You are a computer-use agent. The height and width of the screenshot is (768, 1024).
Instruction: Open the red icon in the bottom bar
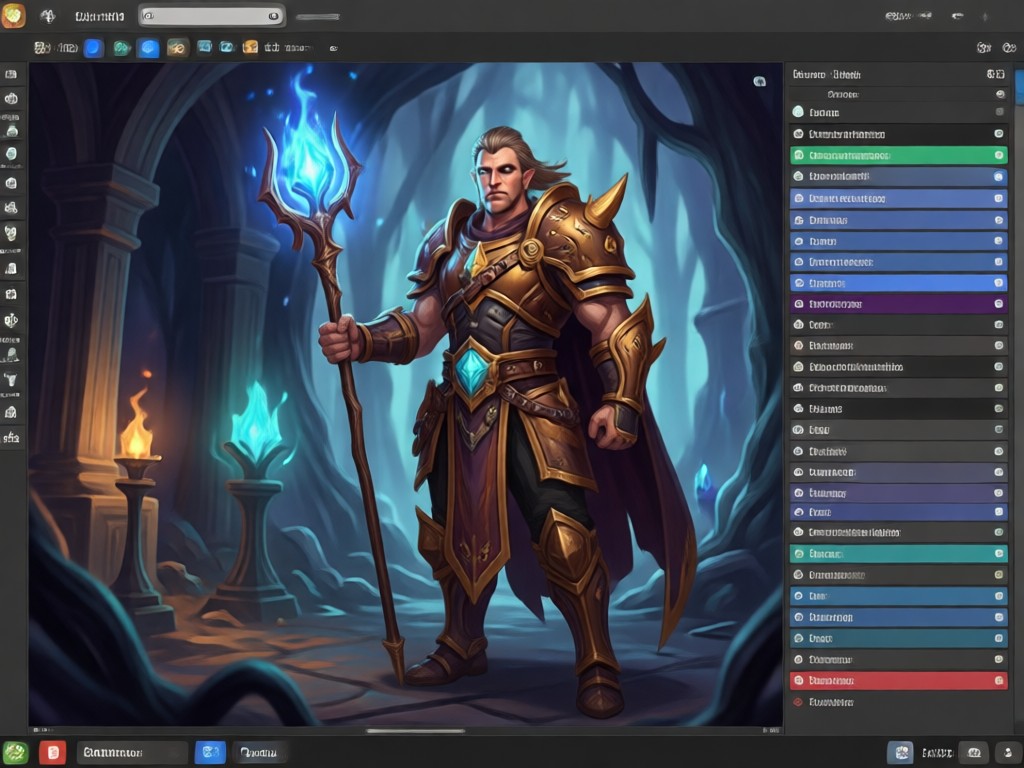52,752
